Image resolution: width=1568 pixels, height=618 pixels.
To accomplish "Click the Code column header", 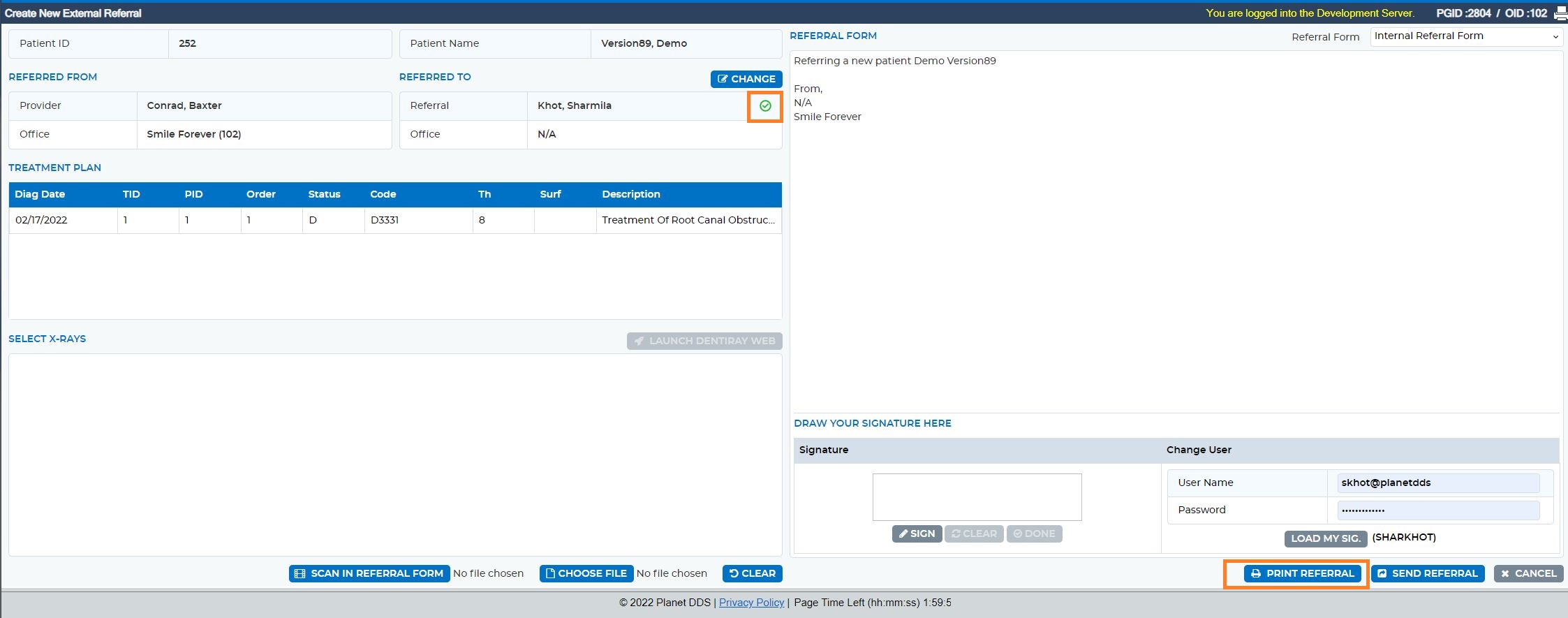I will coord(383,194).
